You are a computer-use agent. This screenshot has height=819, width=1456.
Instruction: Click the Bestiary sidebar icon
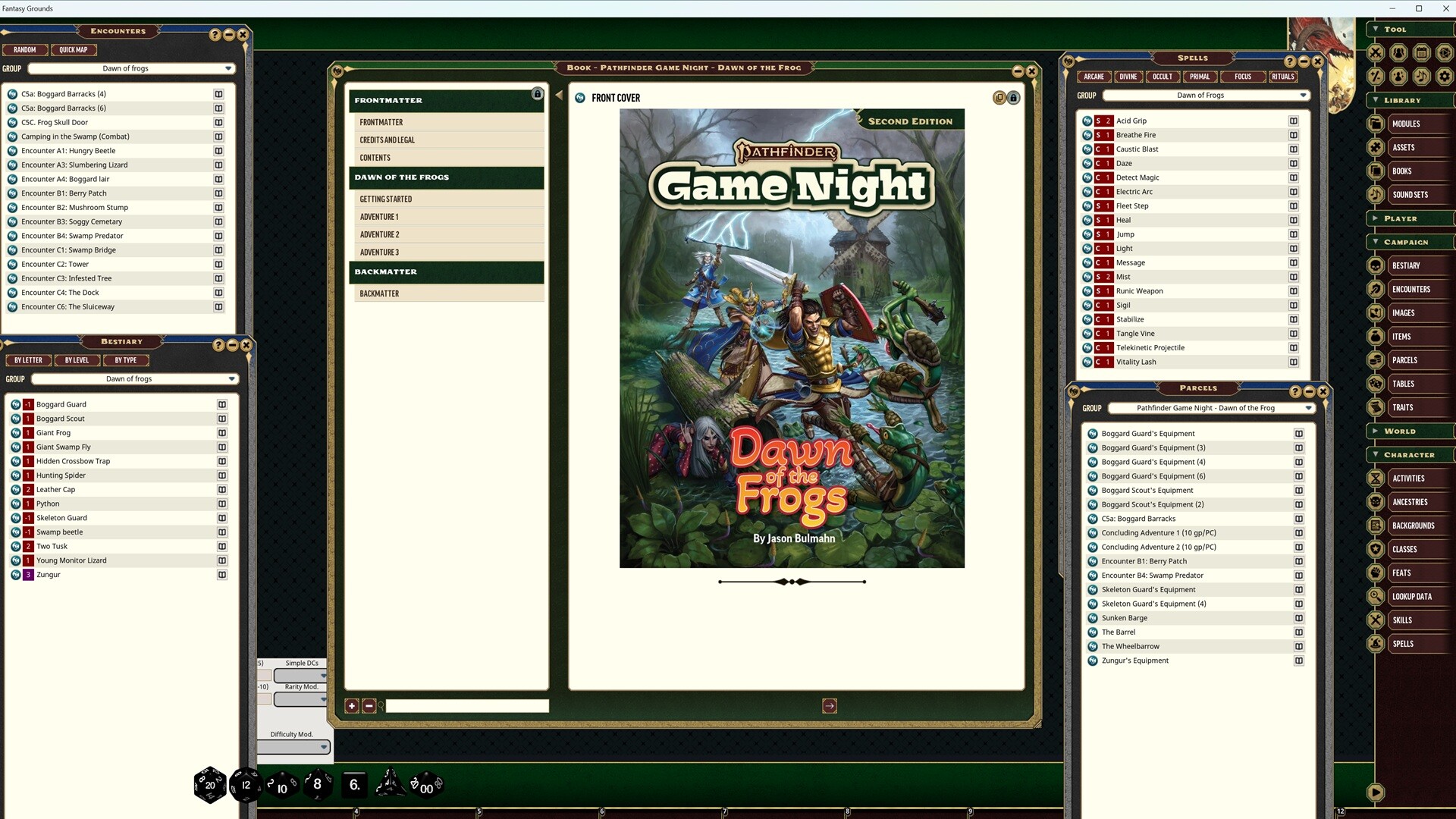[x=1376, y=266]
